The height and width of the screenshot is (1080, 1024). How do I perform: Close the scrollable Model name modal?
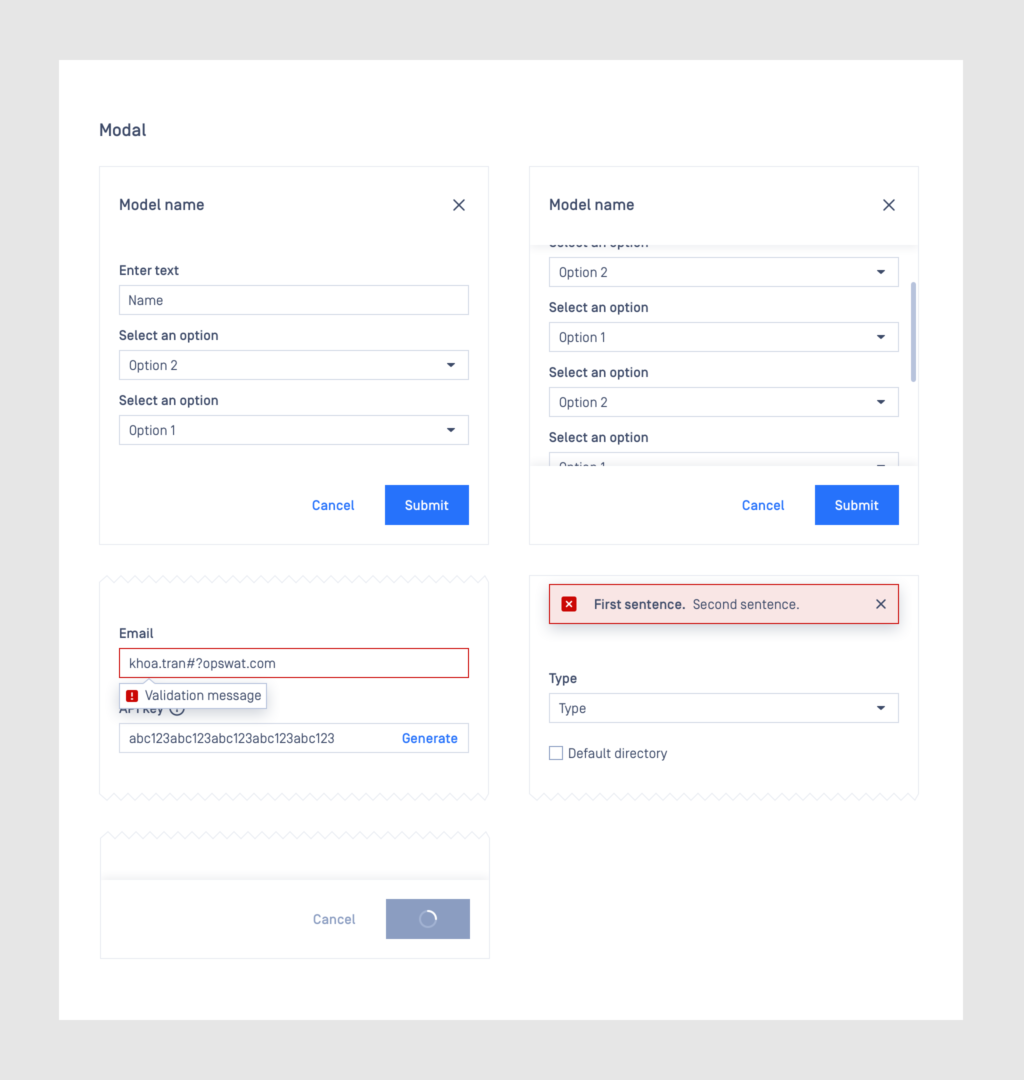[x=889, y=205]
